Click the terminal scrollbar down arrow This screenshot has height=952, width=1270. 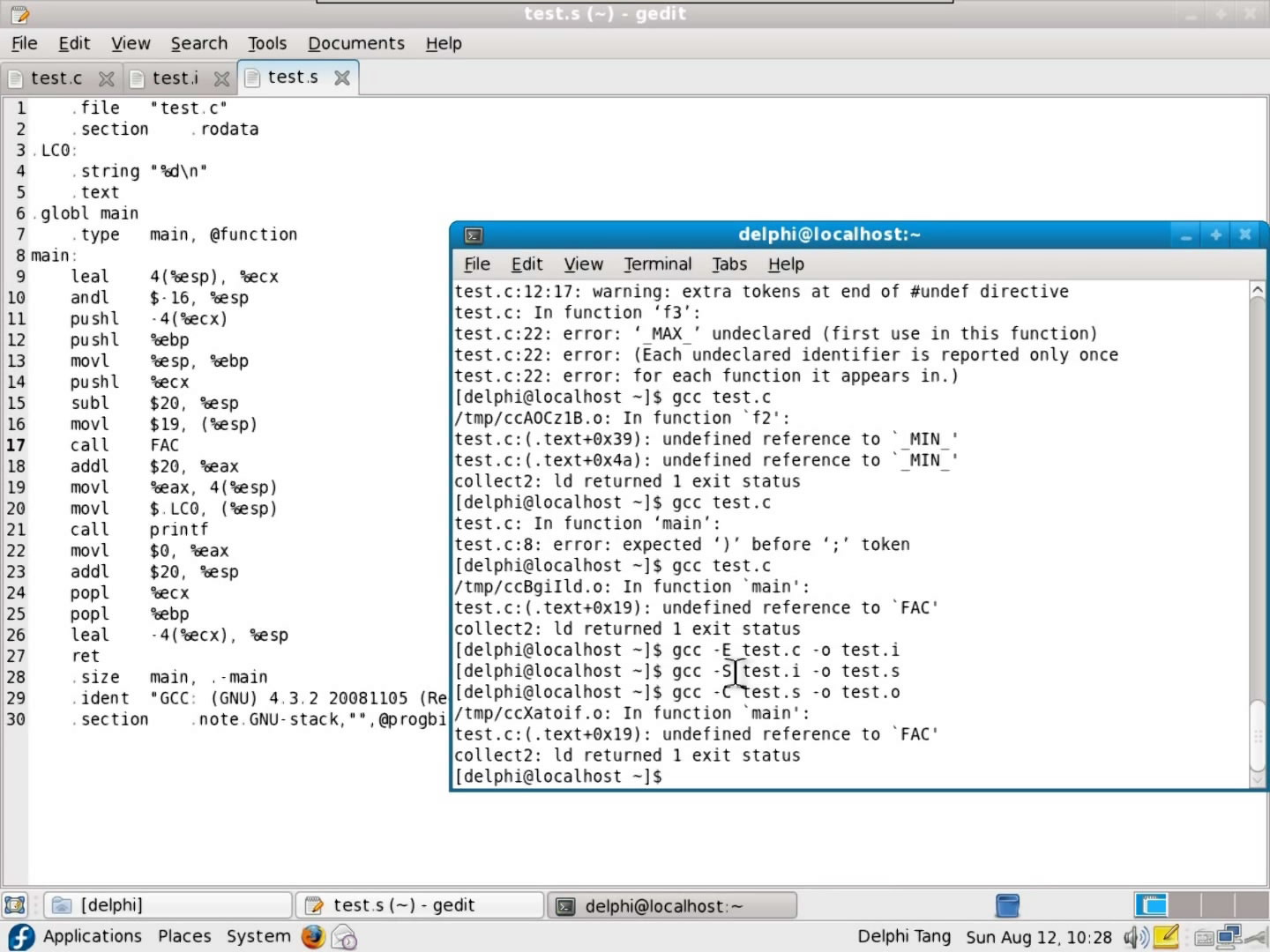1258,779
